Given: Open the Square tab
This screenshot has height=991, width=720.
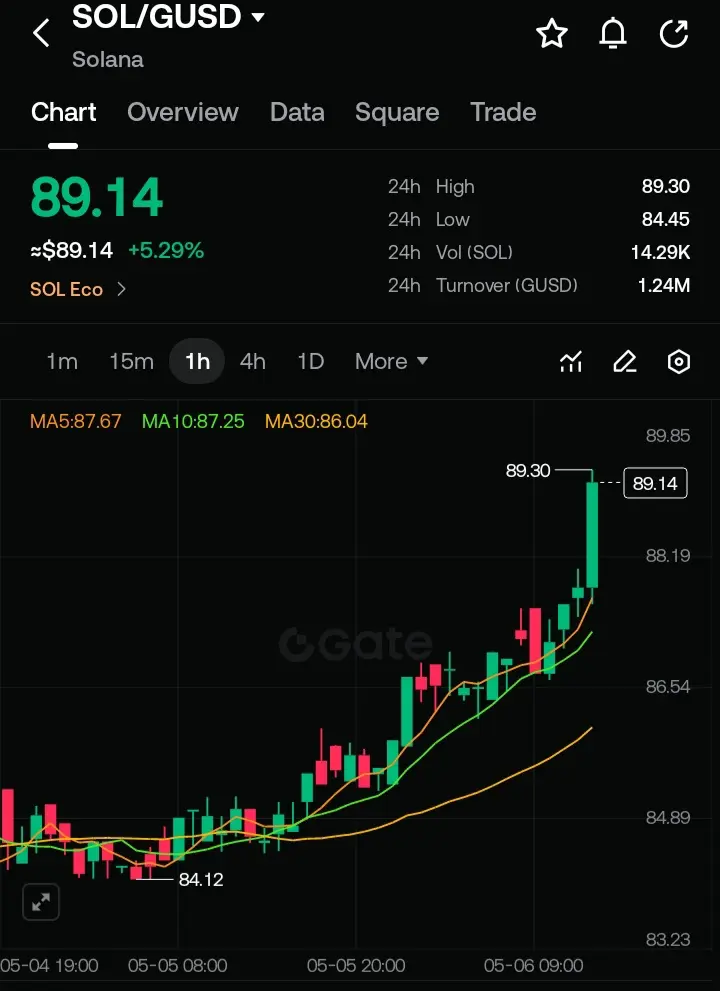Looking at the screenshot, I should [x=397, y=112].
